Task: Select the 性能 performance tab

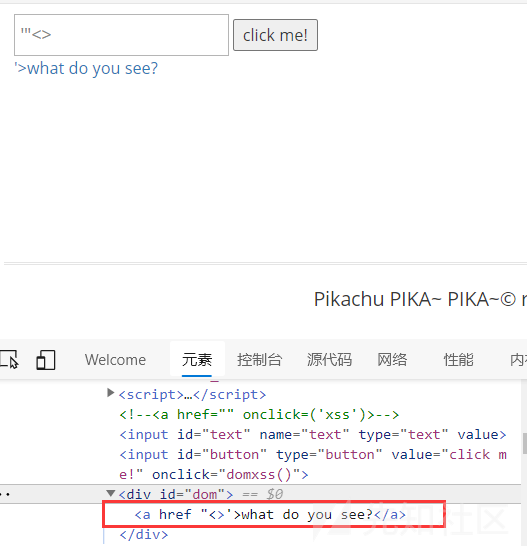Action: [x=458, y=360]
